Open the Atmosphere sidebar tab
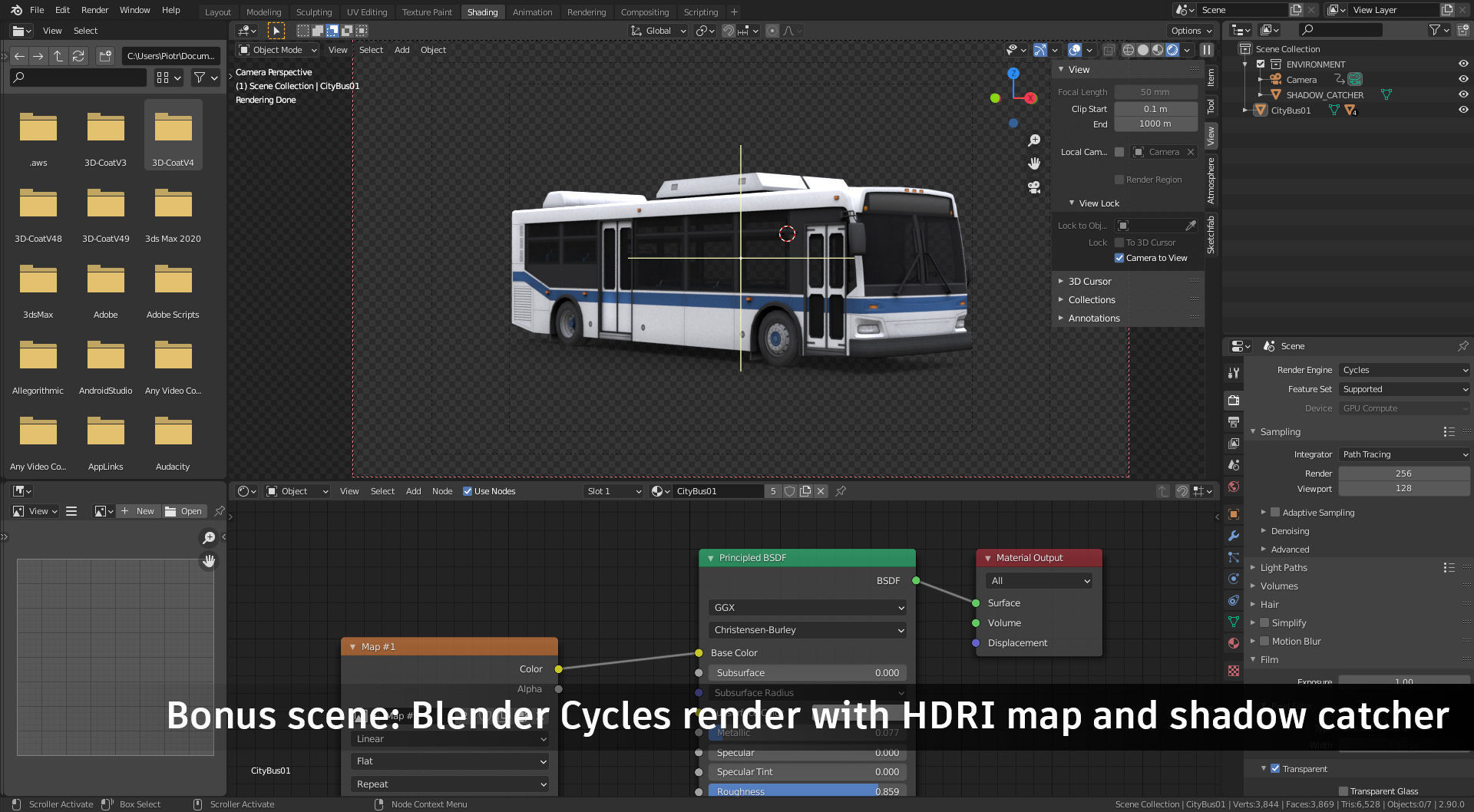The width and height of the screenshot is (1474, 812). point(1211,180)
